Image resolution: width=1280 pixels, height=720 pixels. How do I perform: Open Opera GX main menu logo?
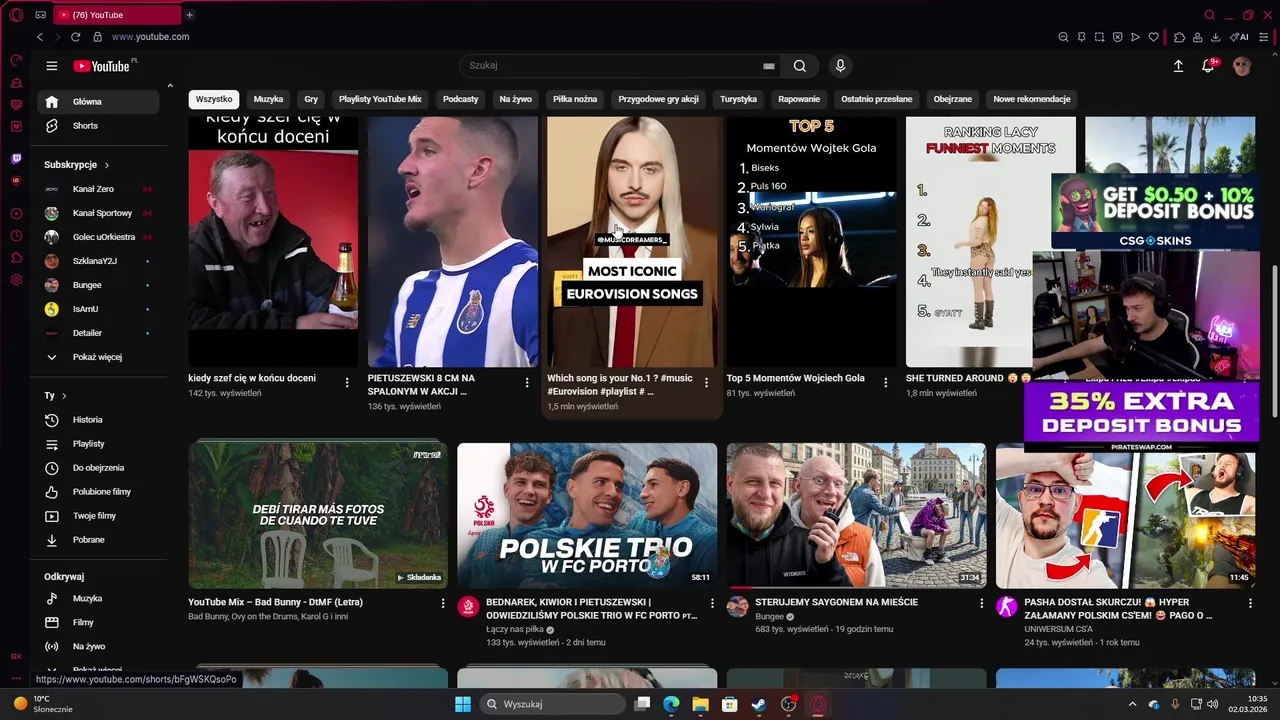tap(17, 15)
